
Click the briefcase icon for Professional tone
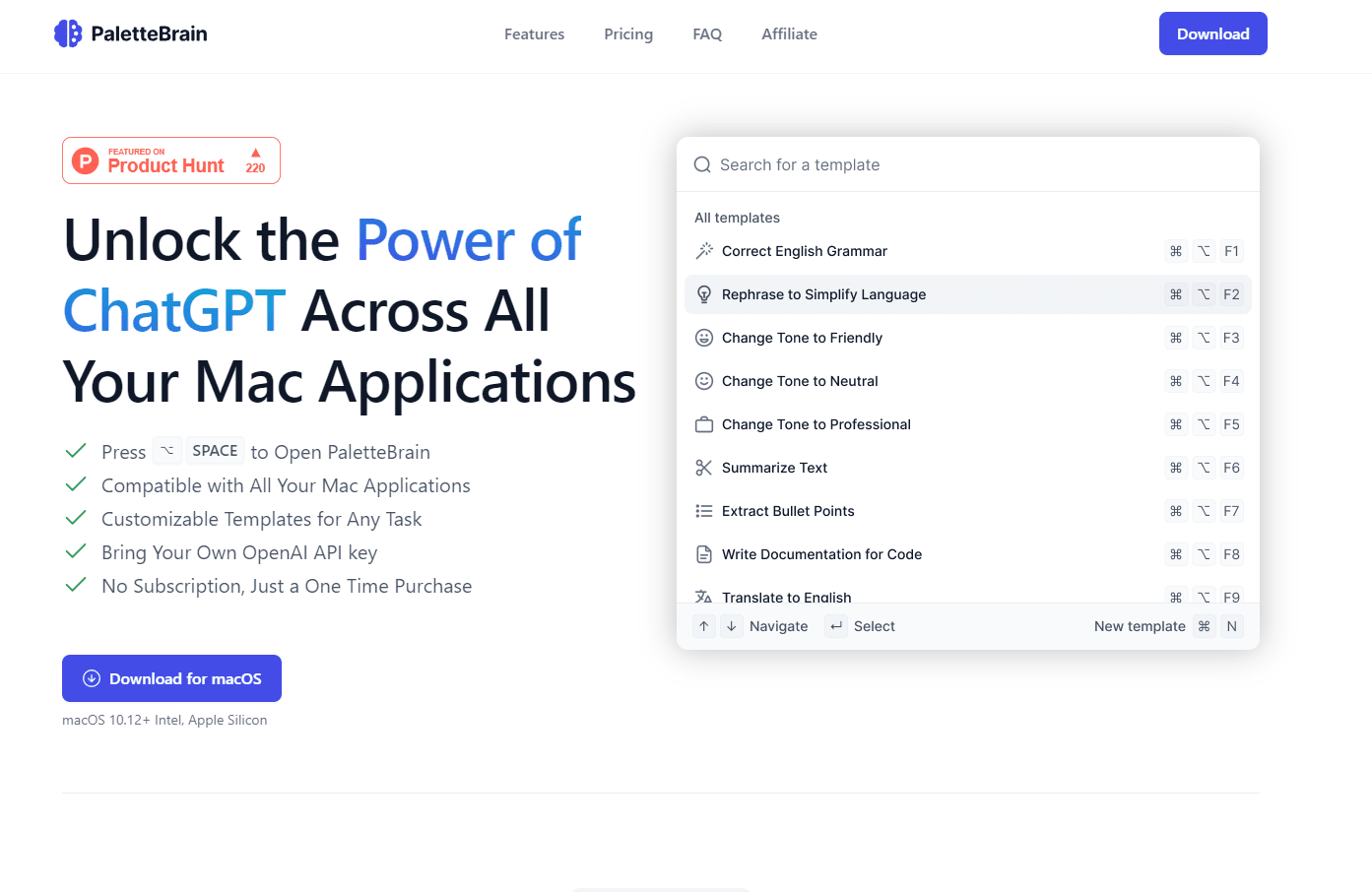704,424
